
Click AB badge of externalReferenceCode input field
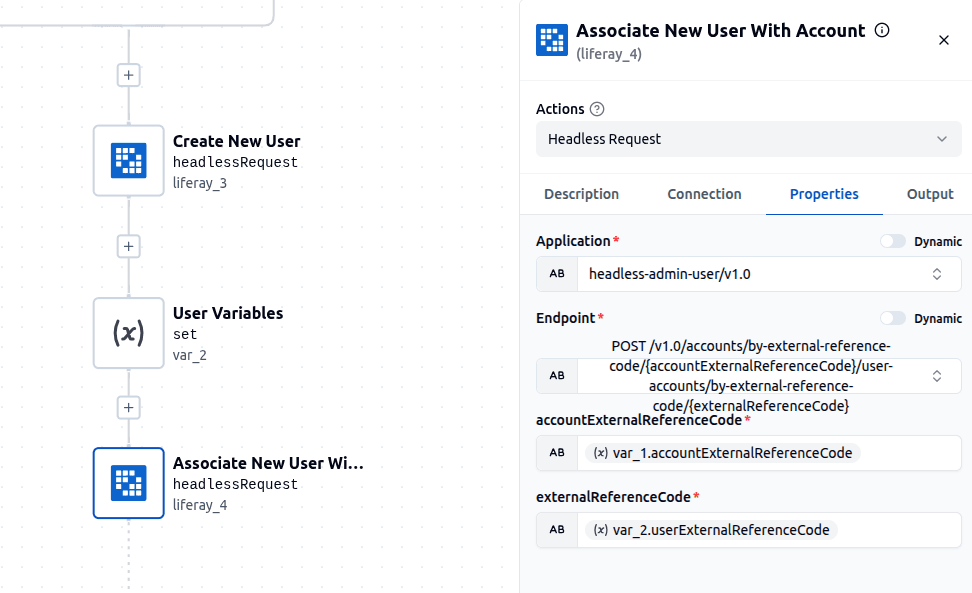click(x=557, y=530)
